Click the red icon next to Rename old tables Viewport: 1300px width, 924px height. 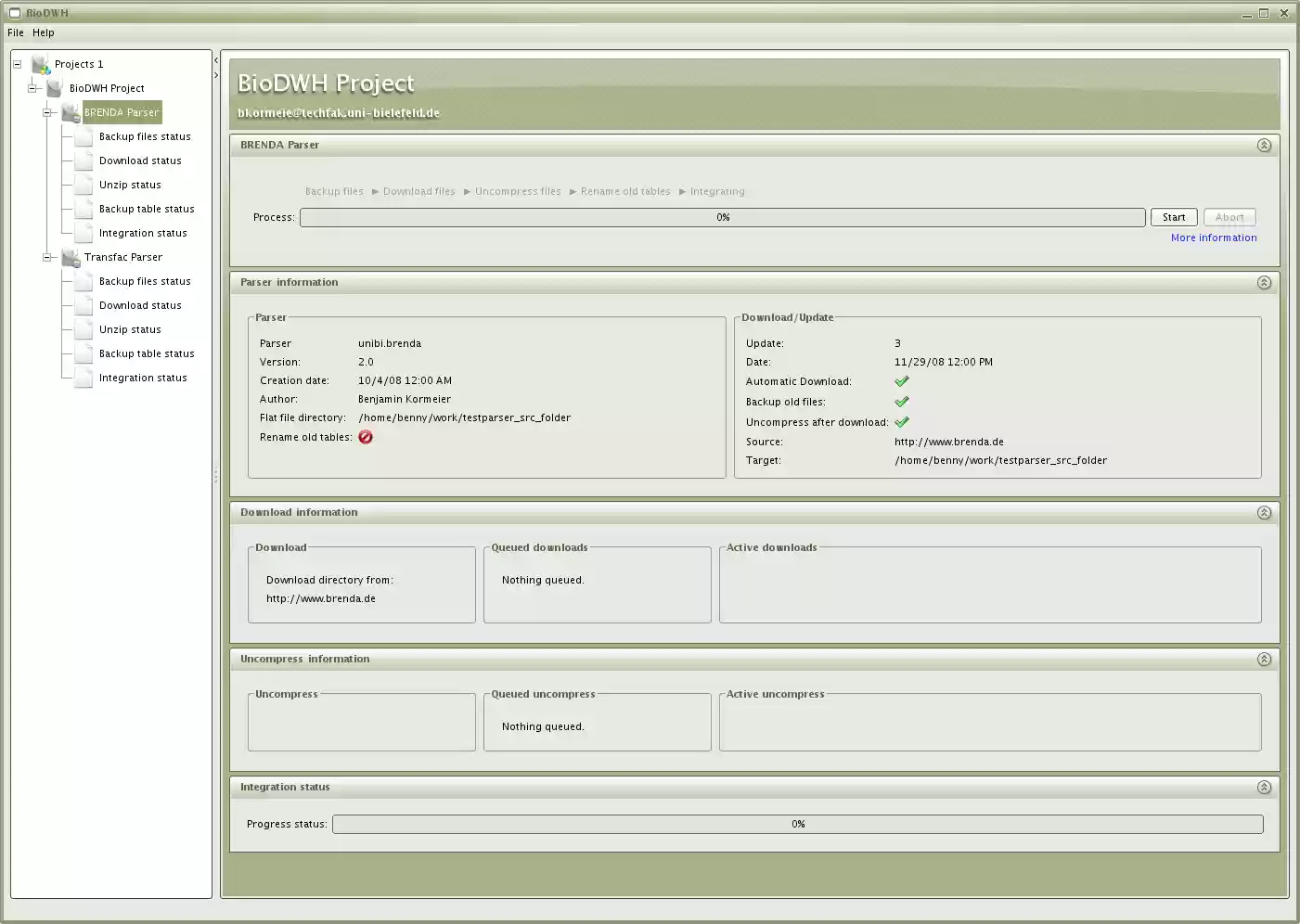[365, 437]
